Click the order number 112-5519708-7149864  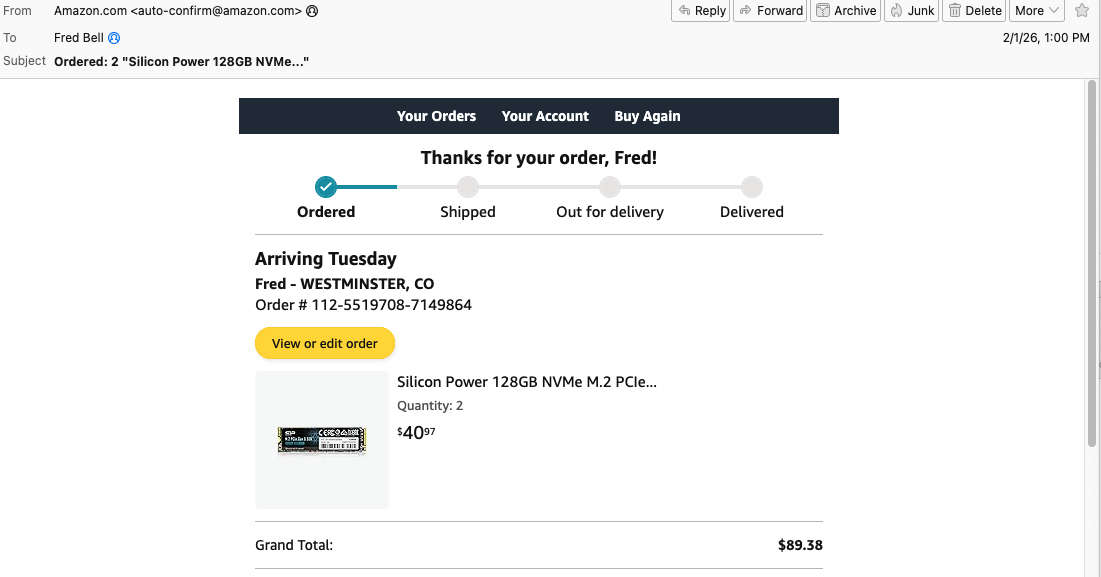coord(391,305)
